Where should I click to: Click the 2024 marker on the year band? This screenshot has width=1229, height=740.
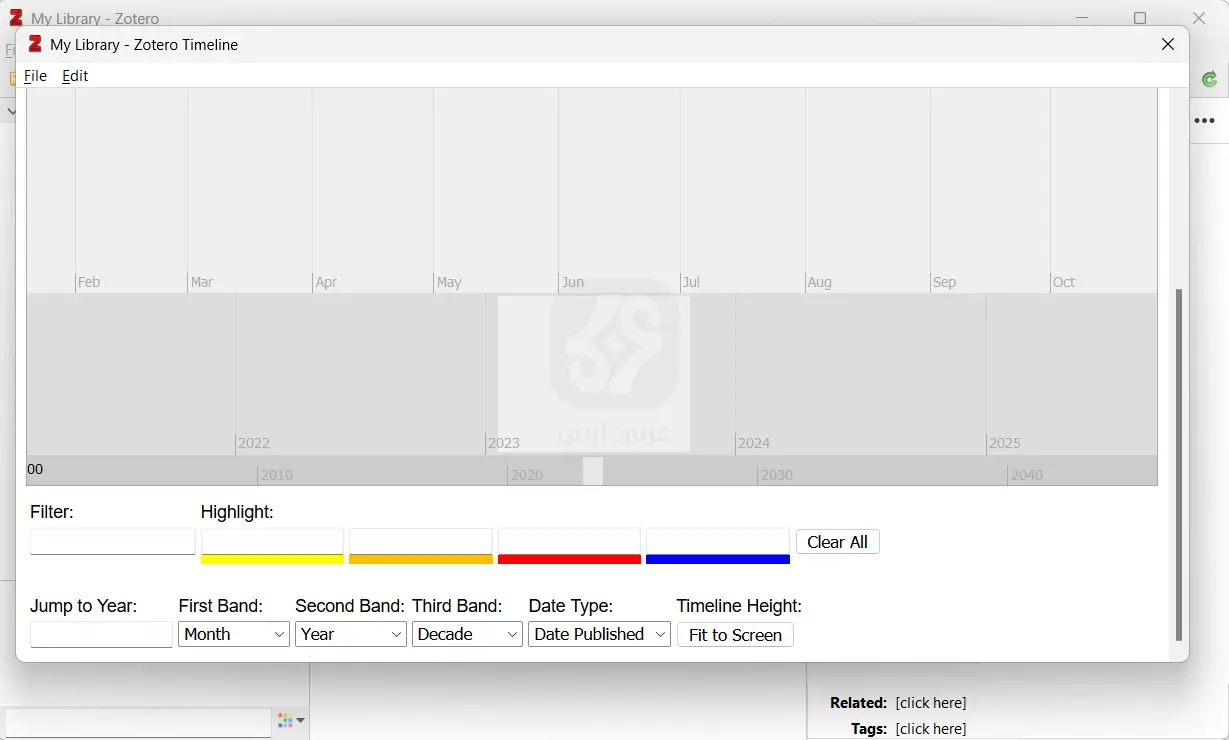(x=754, y=443)
